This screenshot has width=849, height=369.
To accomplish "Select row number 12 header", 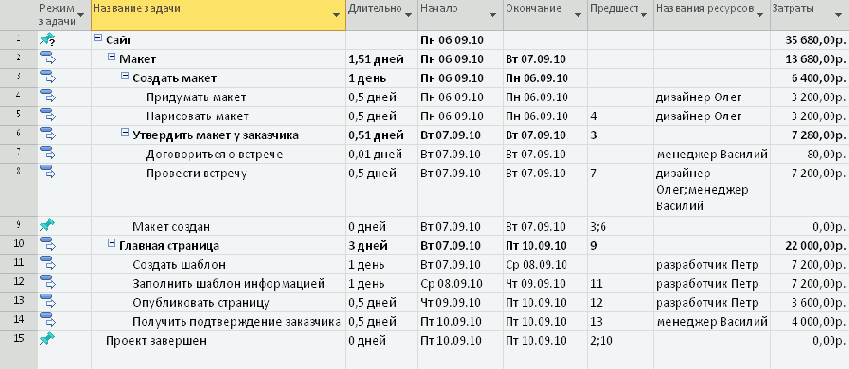I will 19,283.
